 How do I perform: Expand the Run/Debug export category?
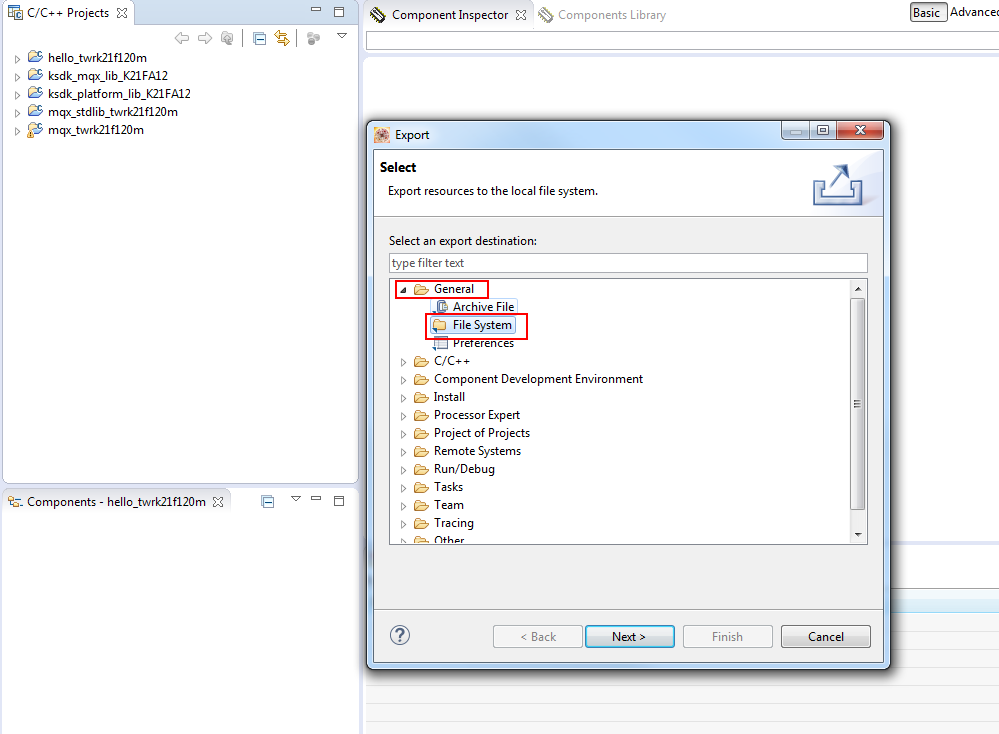pos(403,470)
